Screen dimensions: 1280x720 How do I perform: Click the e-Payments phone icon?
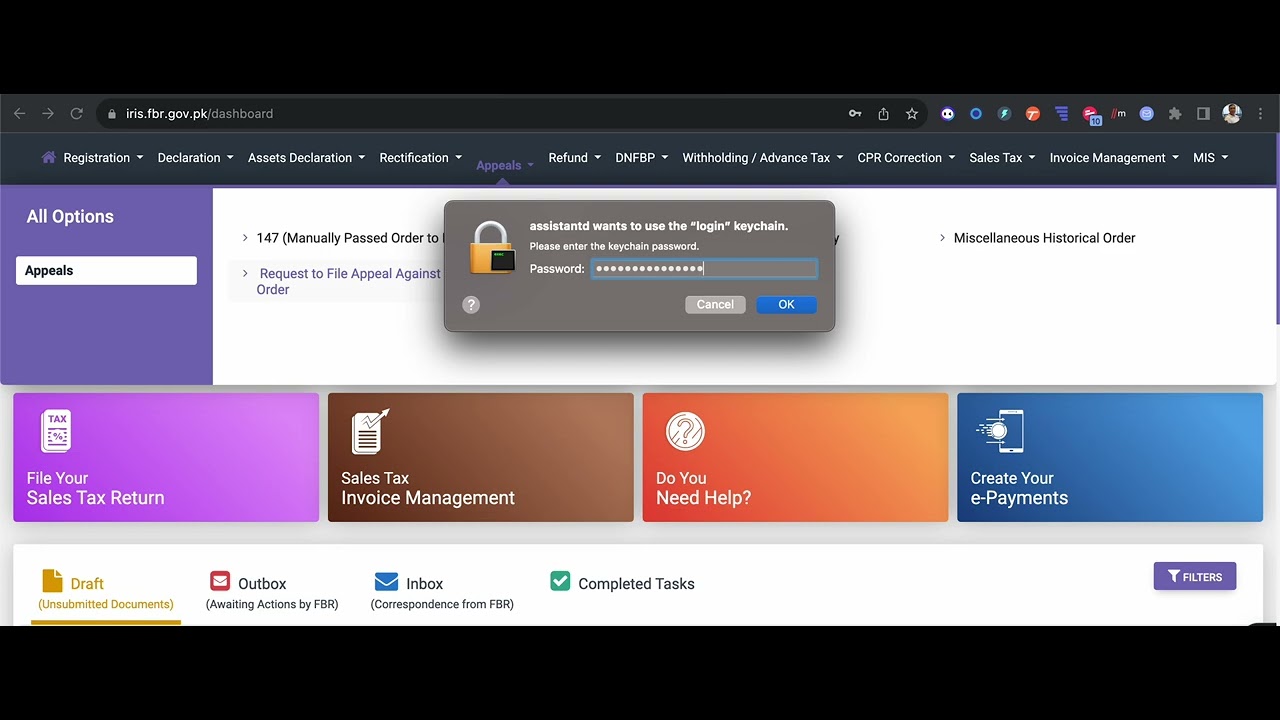[x=1000, y=431]
